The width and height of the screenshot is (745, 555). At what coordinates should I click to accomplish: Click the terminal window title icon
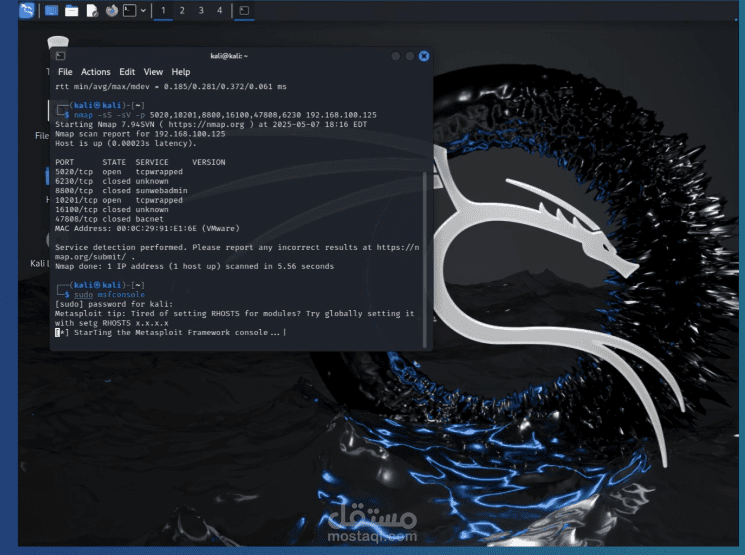60,56
